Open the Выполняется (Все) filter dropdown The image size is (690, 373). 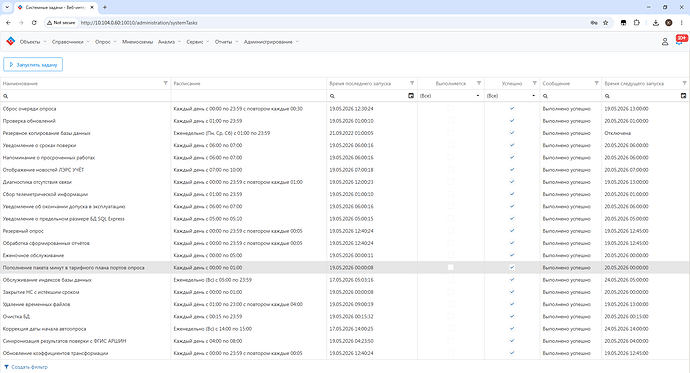[x=450, y=95]
